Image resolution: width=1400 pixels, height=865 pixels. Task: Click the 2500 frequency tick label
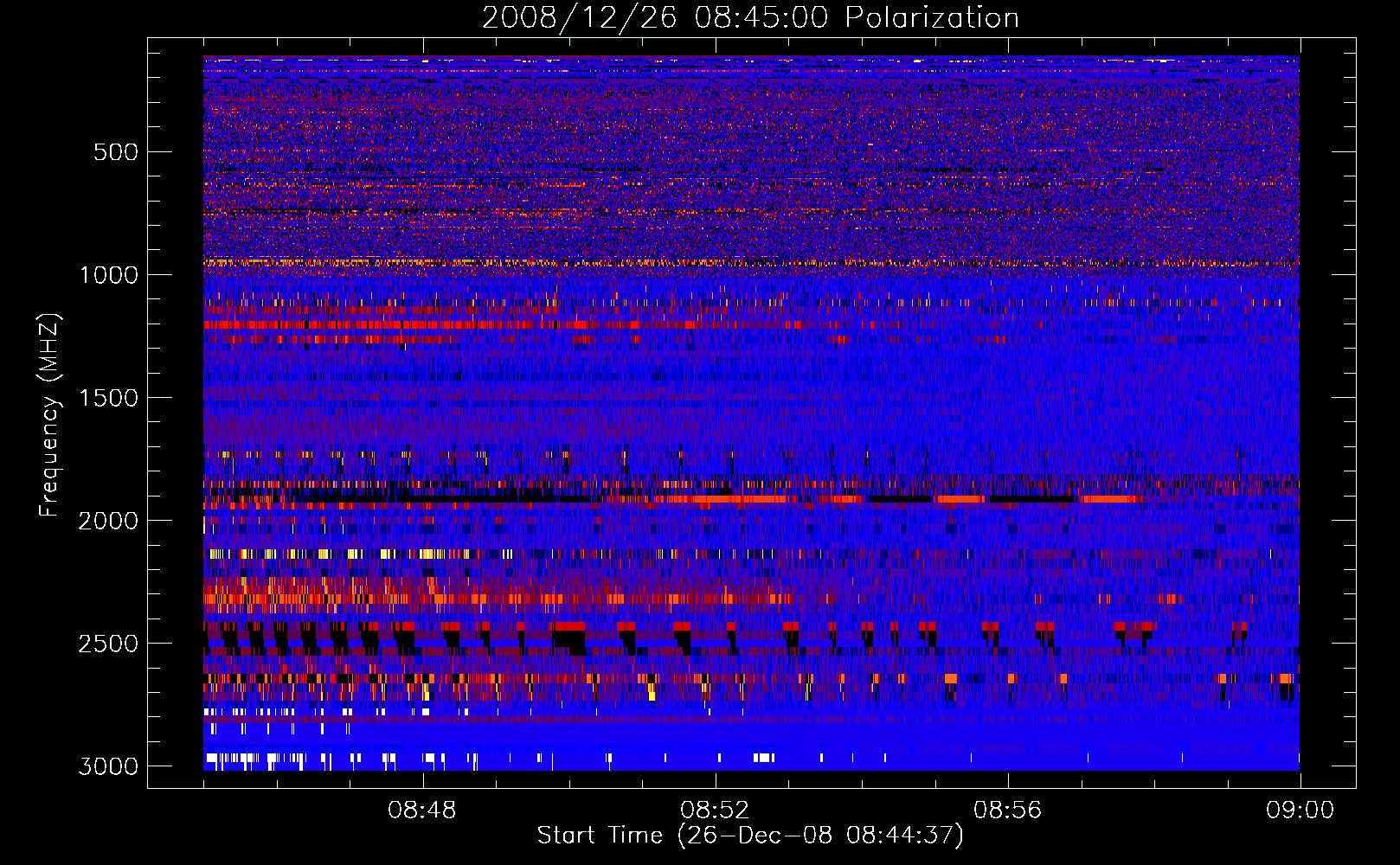(x=108, y=644)
